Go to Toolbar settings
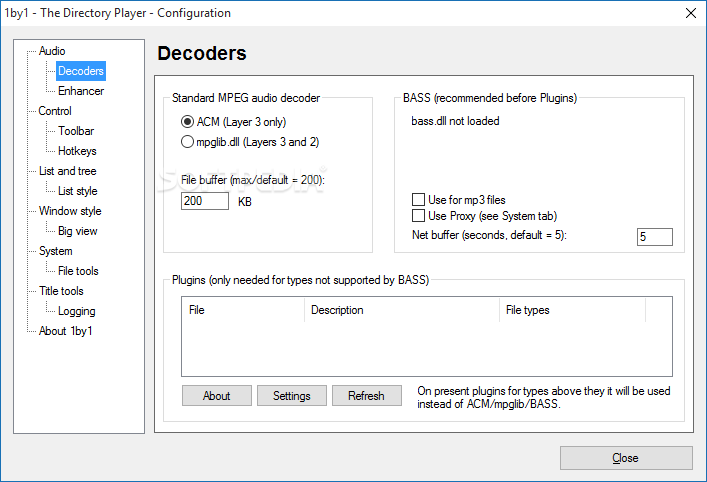 point(76,131)
